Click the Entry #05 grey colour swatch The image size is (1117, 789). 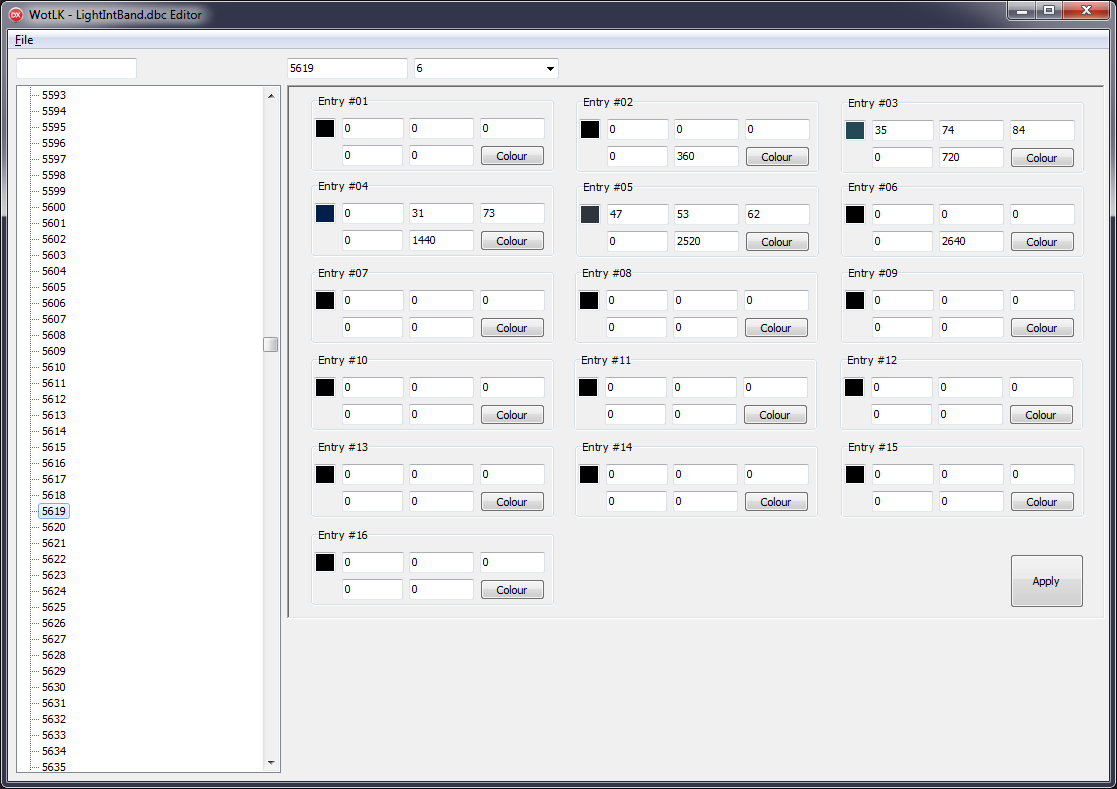click(x=590, y=214)
